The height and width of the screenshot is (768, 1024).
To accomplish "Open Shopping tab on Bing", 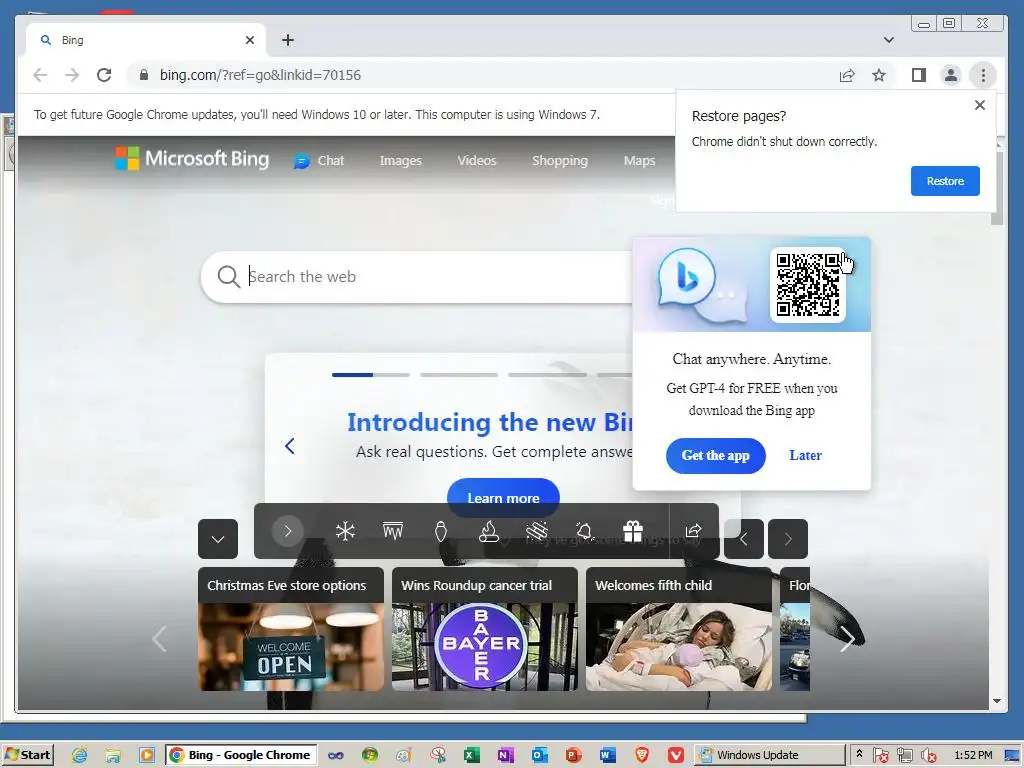I will click(x=560, y=161).
